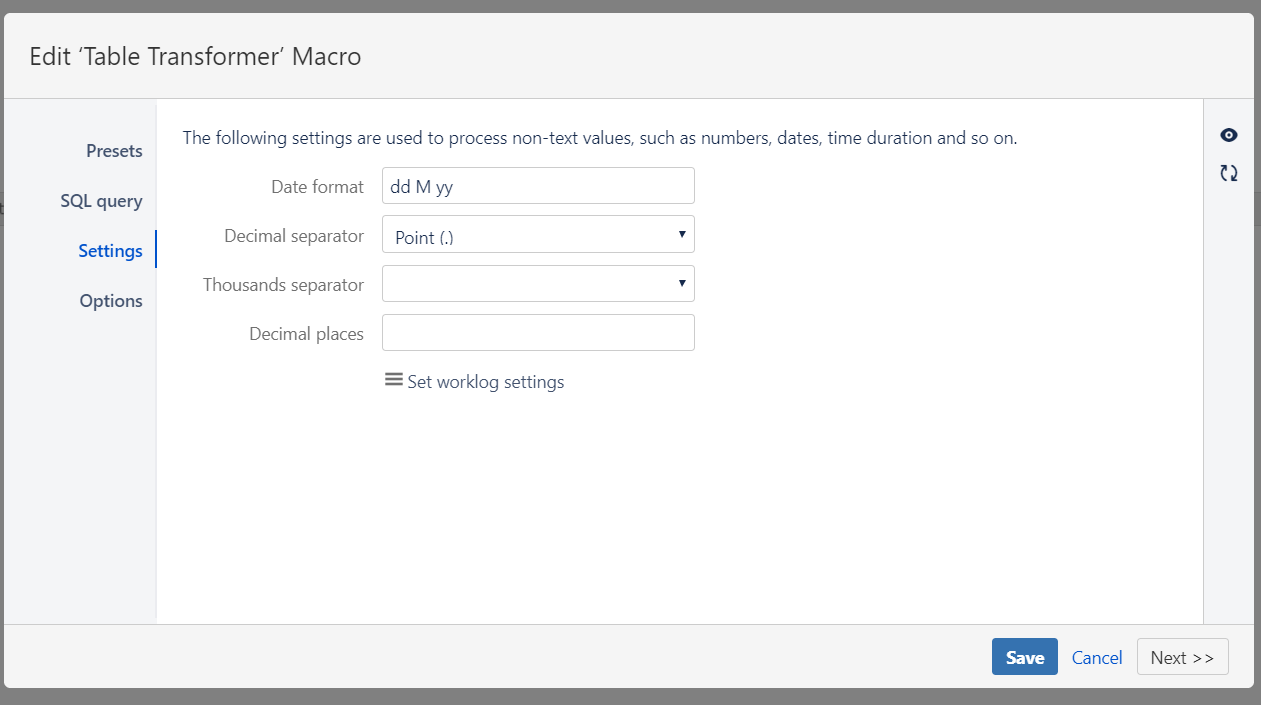The image size is (1261, 705).
Task: Go to the Options tab
Action: pos(110,300)
